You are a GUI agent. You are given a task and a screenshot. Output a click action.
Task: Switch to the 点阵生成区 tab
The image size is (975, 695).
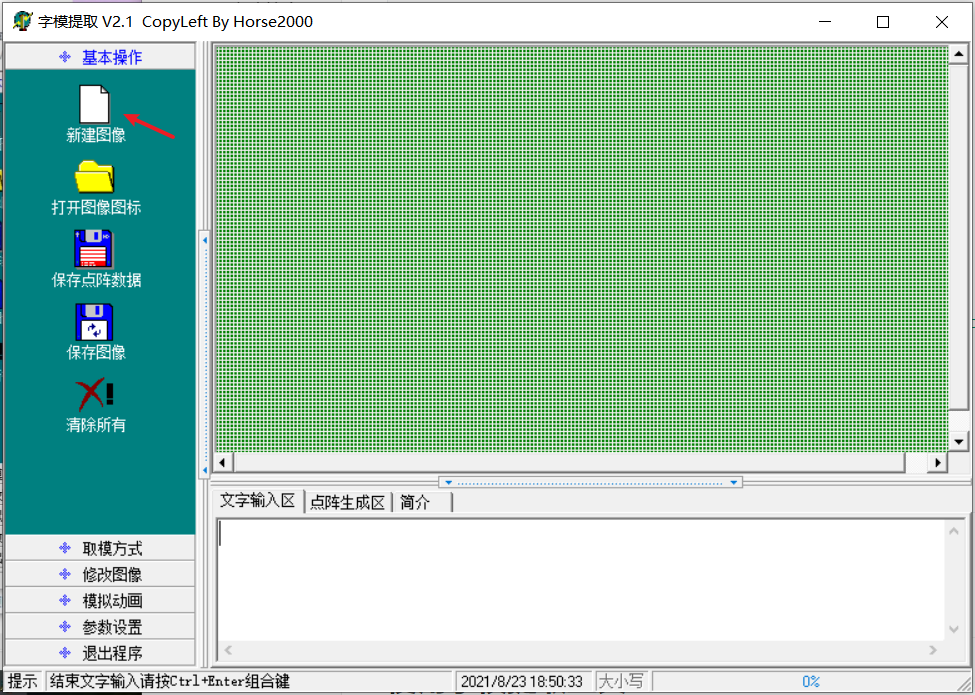pyautogui.click(x=348, y=502)
